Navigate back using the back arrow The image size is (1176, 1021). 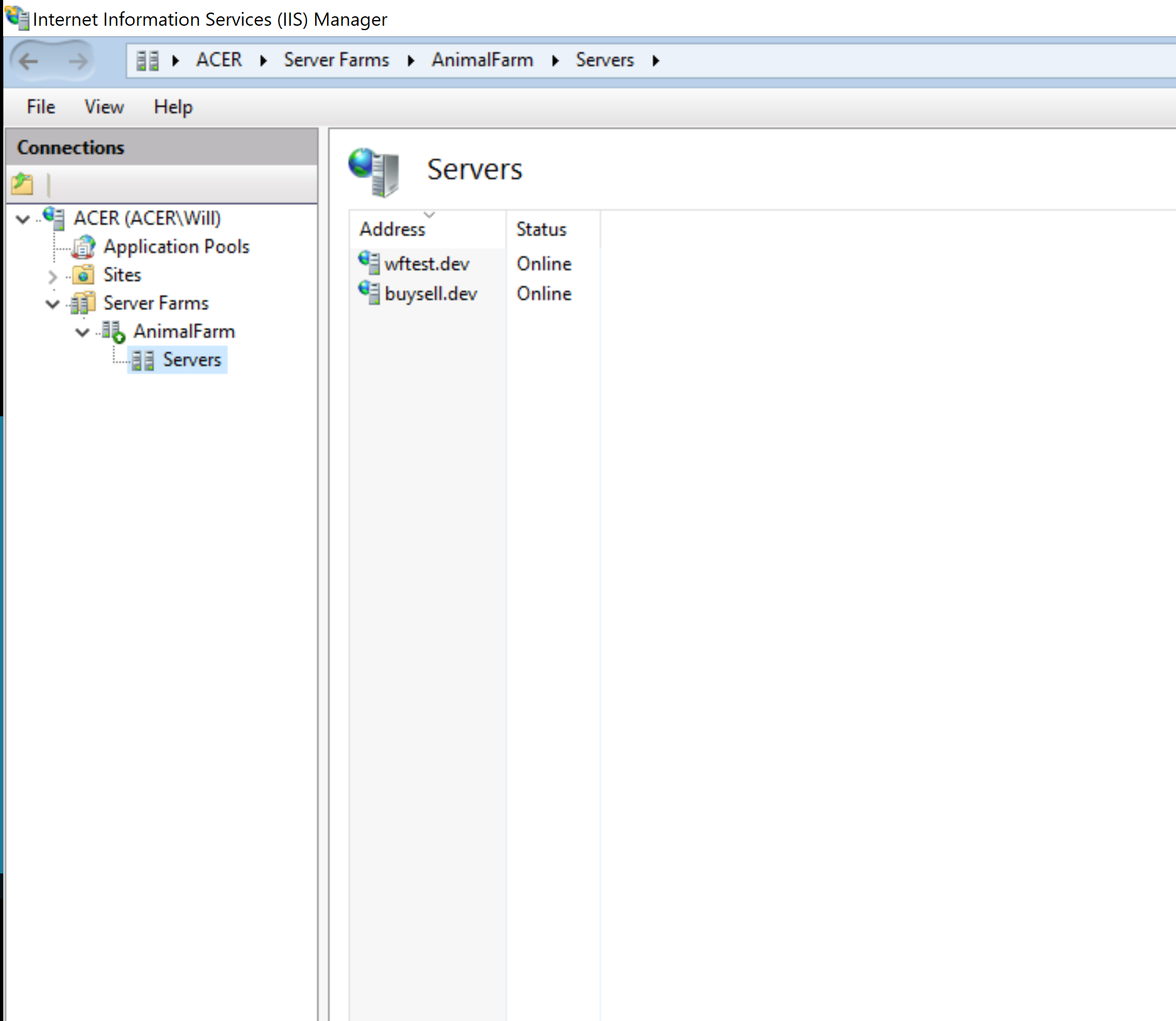[30, 60]
